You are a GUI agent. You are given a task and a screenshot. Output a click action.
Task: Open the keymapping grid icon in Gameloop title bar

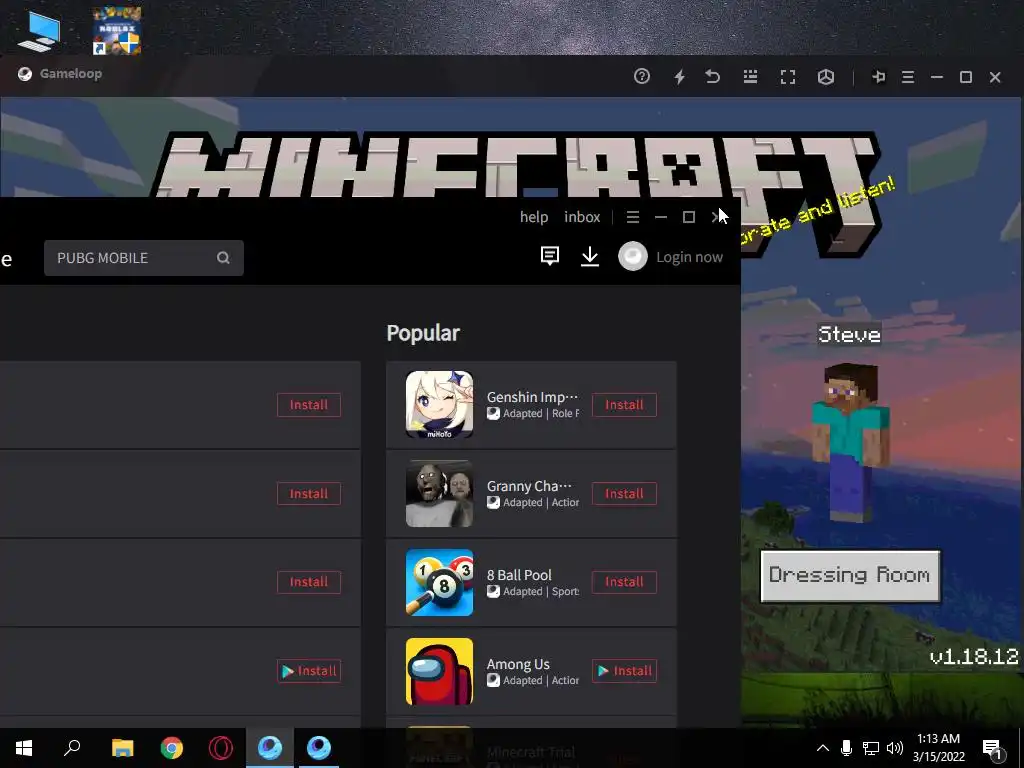[750, 77]
